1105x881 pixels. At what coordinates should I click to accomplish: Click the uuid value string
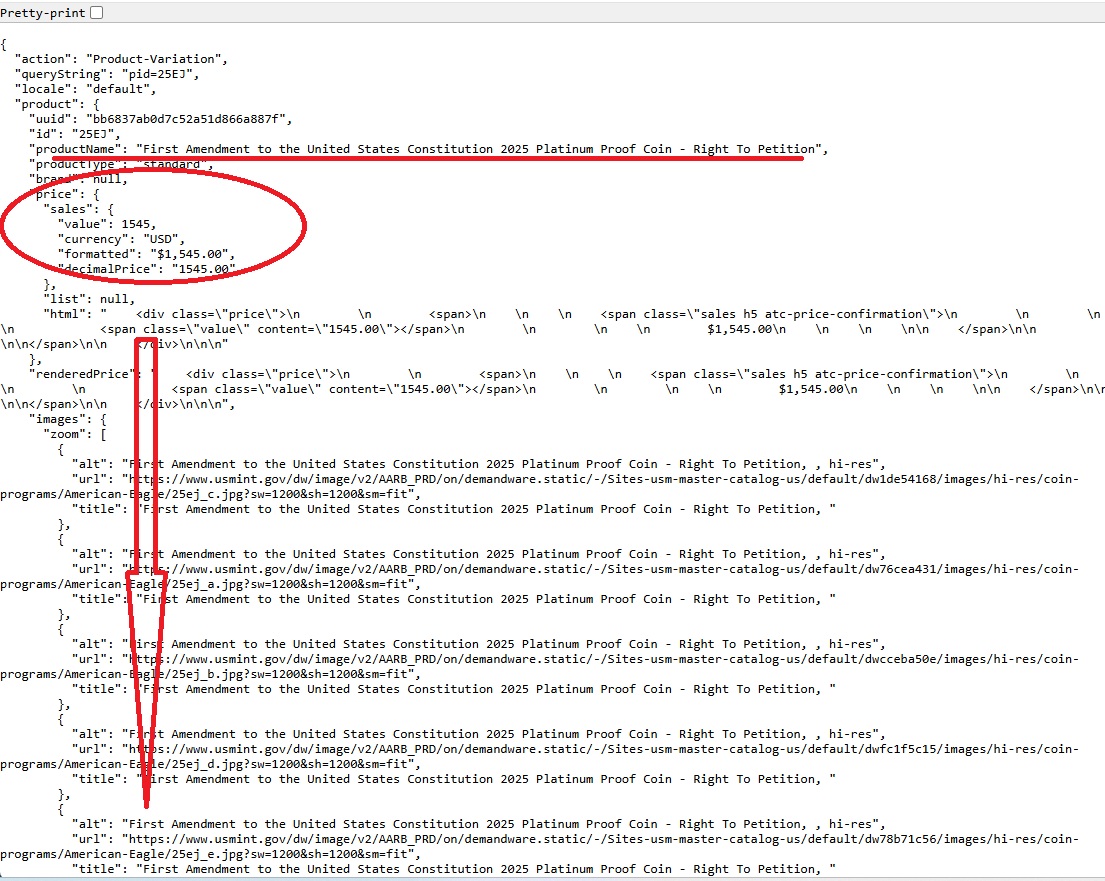tap(189, 119)
